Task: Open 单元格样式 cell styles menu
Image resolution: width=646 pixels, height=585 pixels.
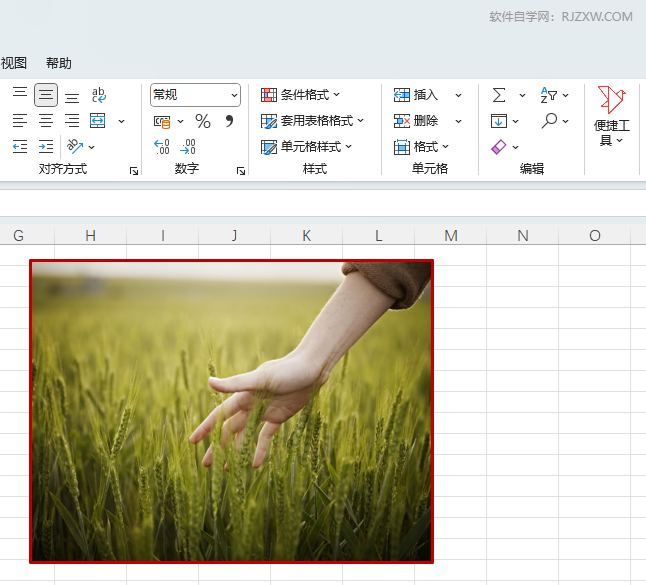Action: pyautogui.click(x=307, y=147)
